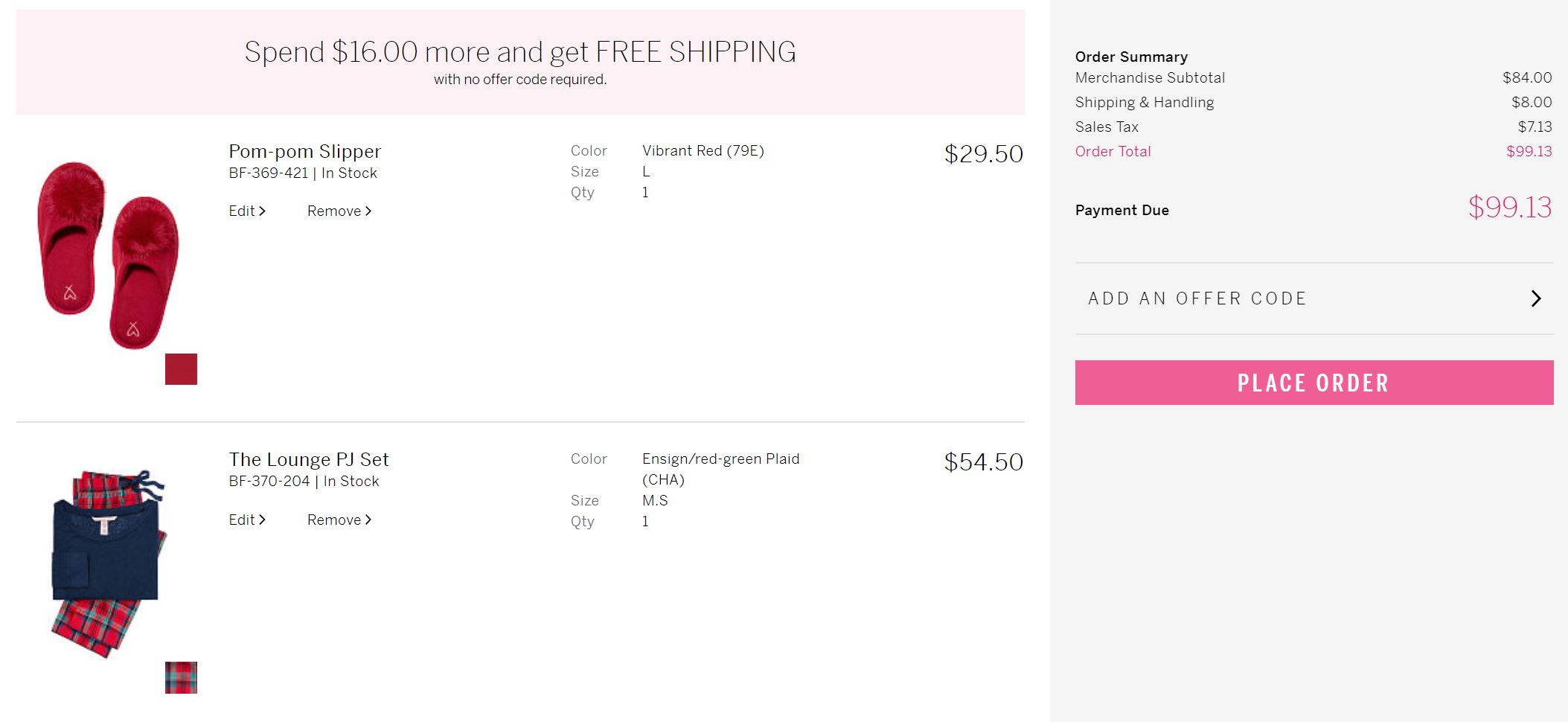1568x722 pixels.
Task: Click the Order Summary heading
Action: click(1131, 57)
